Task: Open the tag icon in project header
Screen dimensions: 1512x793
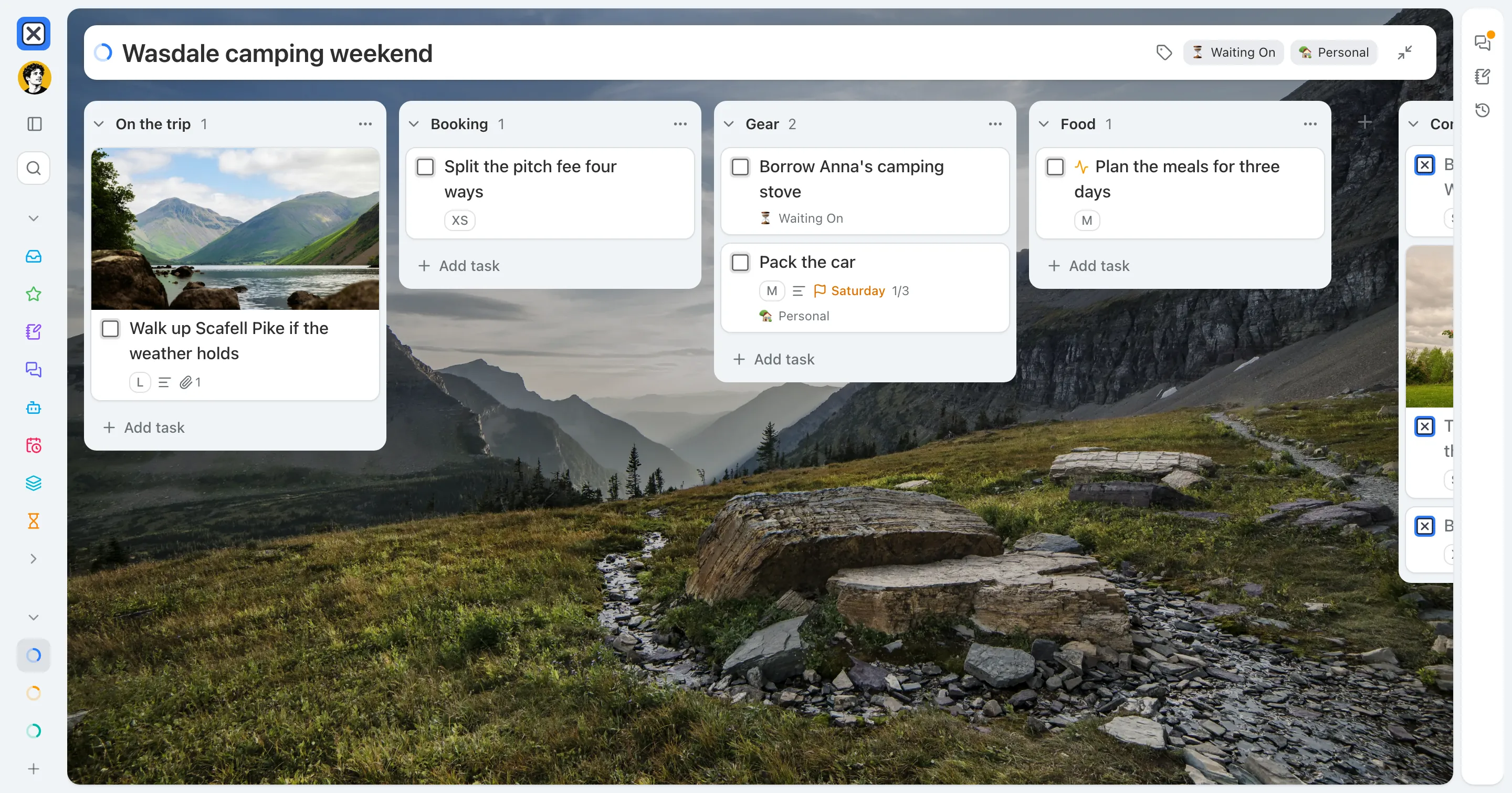Action: tap(1164, 52)
